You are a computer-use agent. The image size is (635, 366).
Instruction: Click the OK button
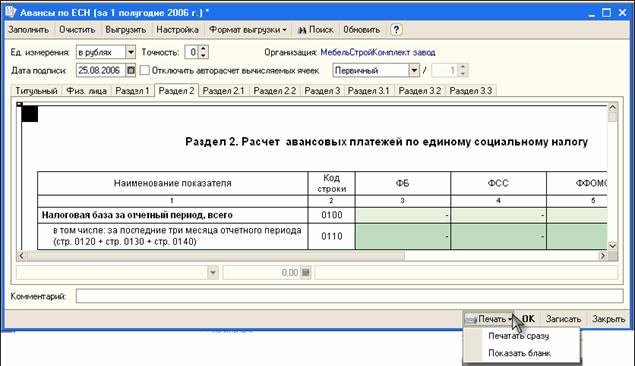tap(528, 319)
